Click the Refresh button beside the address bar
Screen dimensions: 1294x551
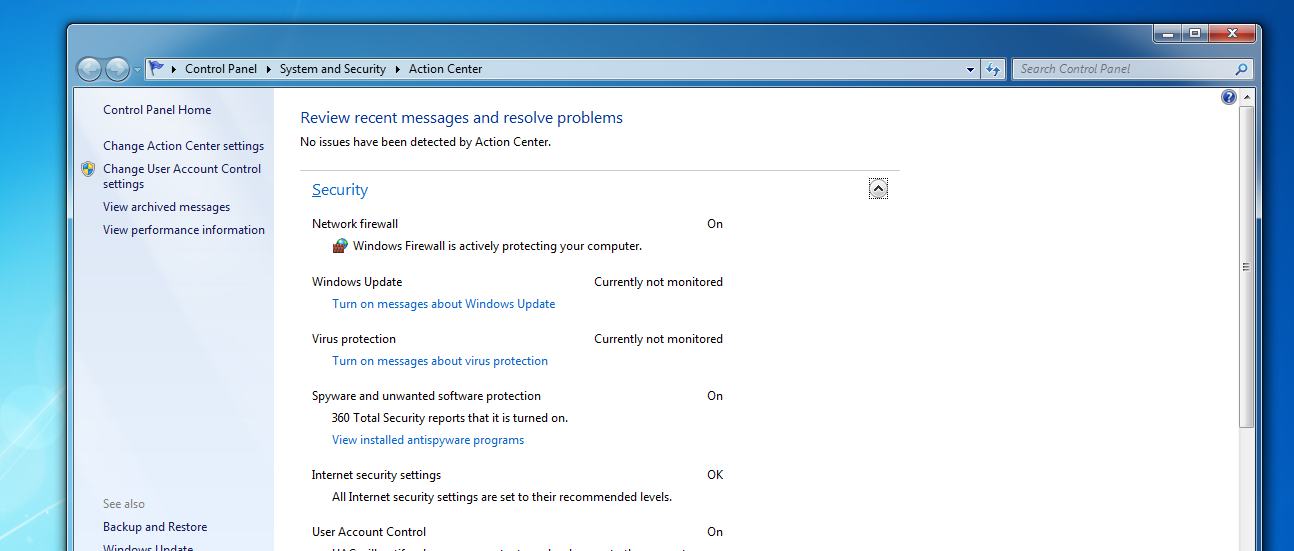pyautogui.click(x=993, y=69)
